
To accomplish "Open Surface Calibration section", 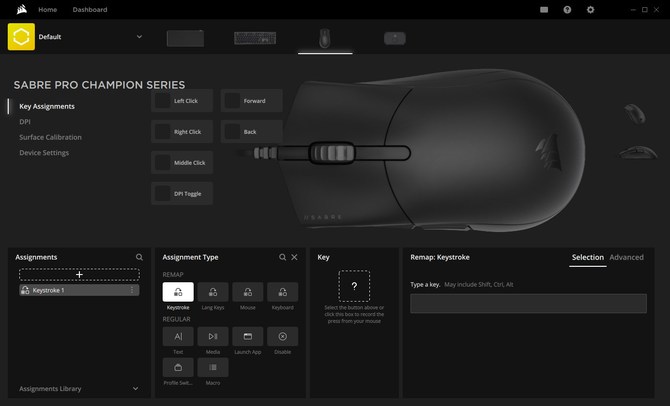I will 50,137.
